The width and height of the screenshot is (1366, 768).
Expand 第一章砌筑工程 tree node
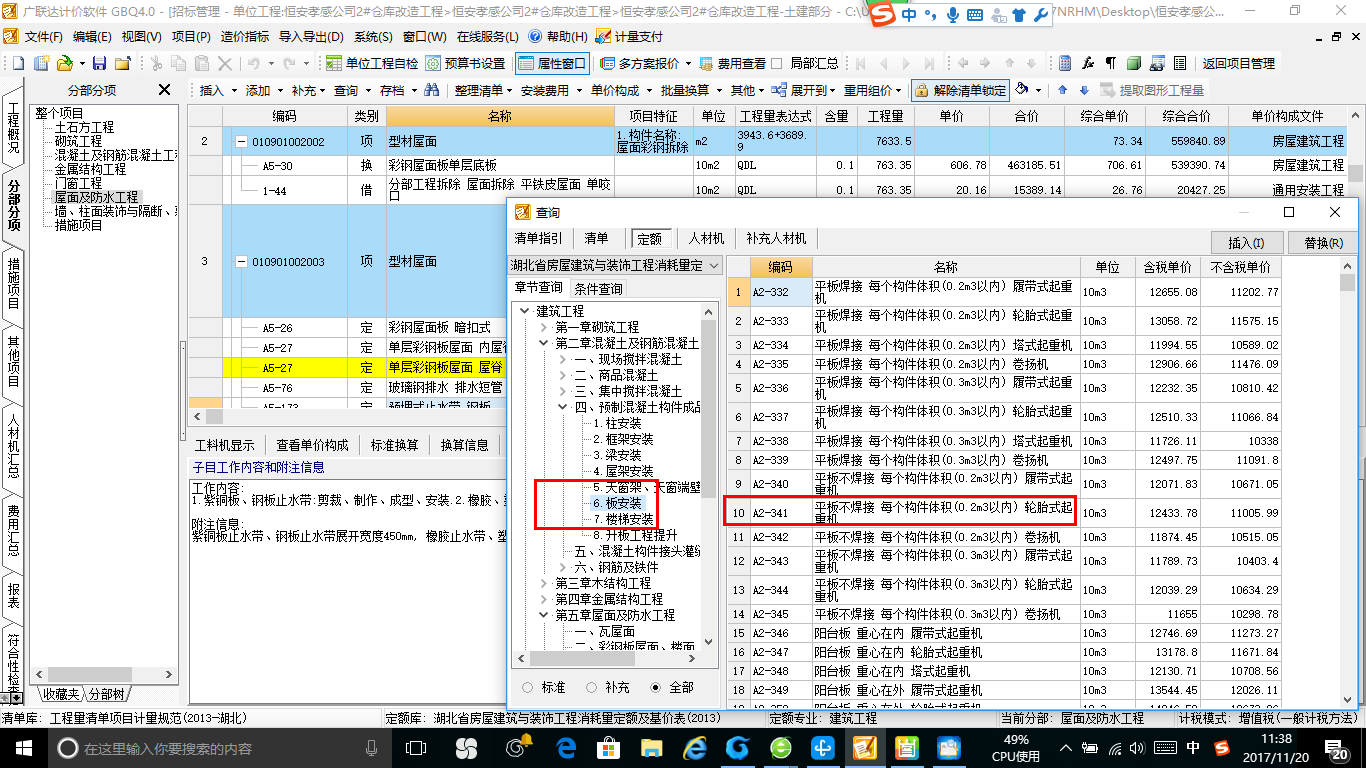tap(544, 327)
